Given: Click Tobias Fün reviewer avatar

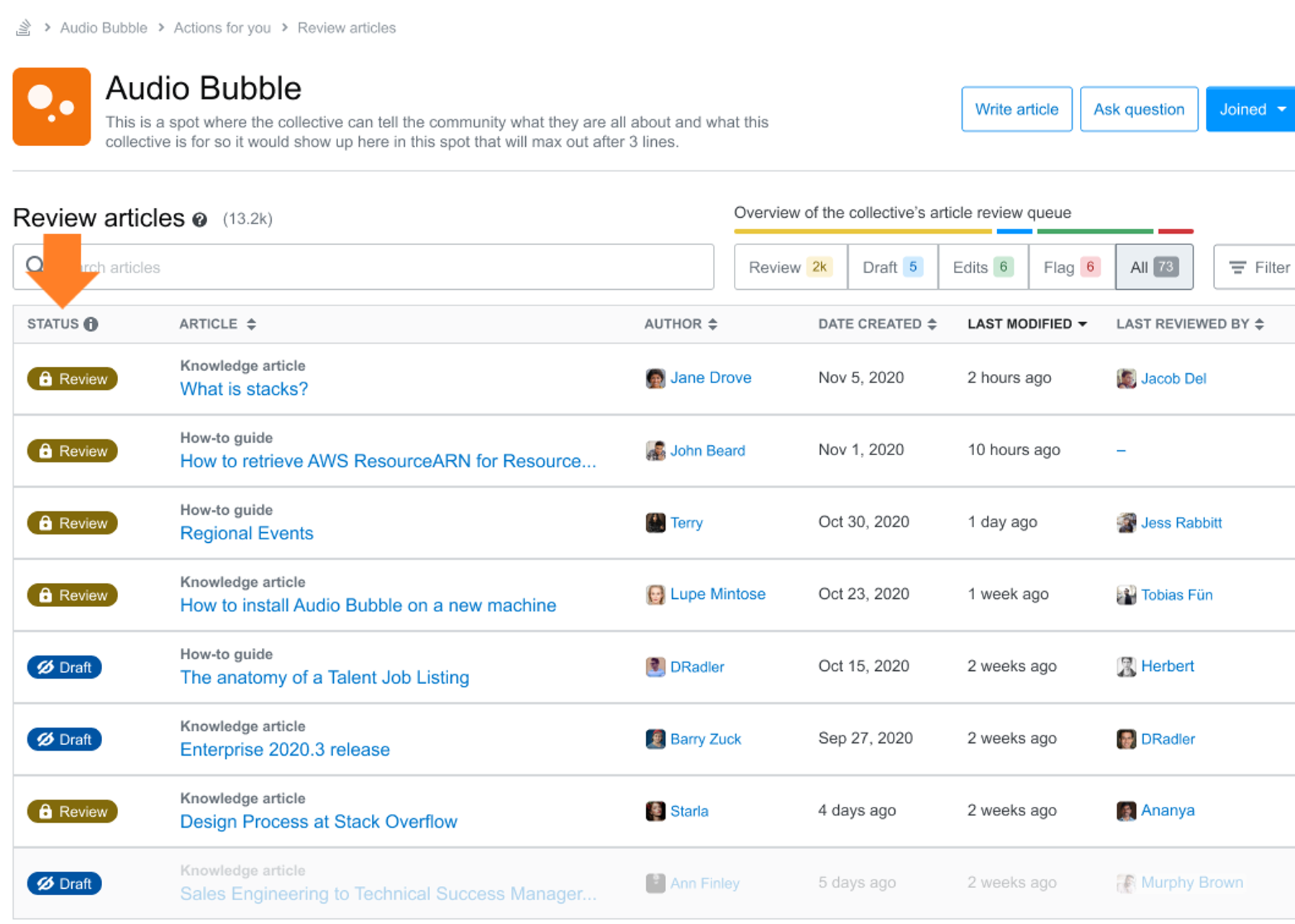Looking at the screenshot, I should pyautogui.click(x=1126, y=595).
